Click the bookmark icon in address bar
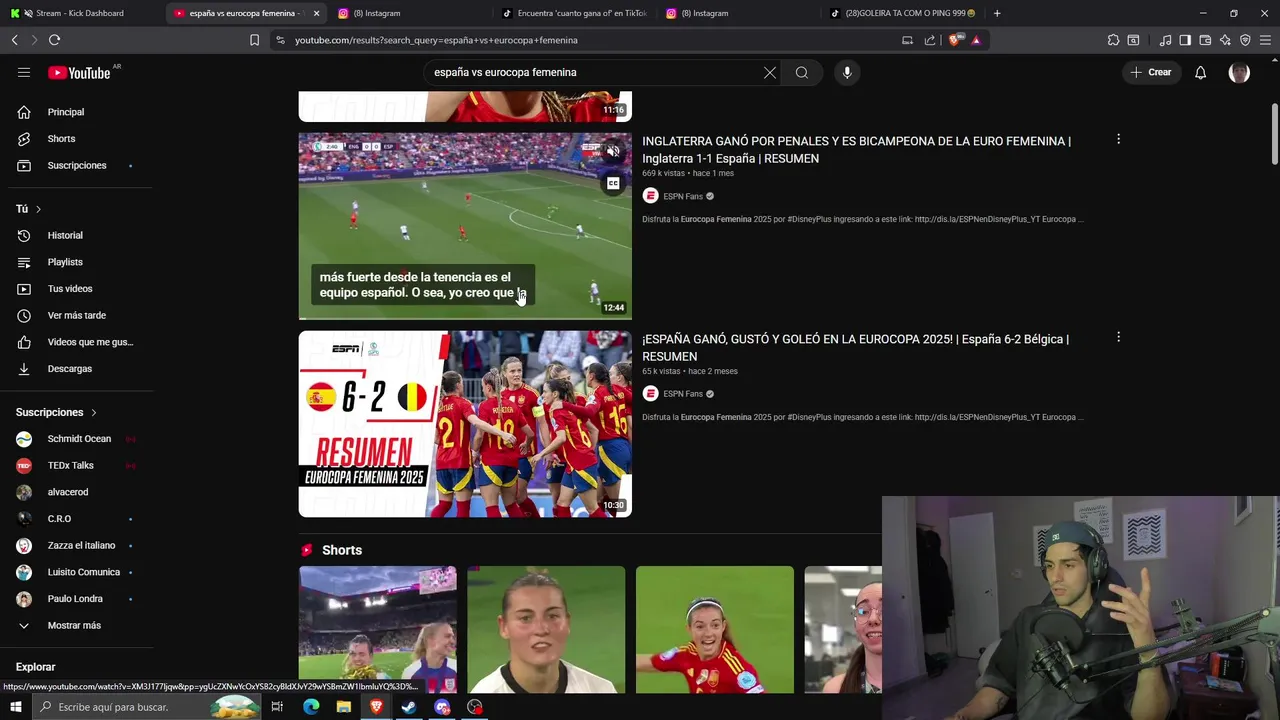The image size is (1280, 720). (x=254, y=40)
